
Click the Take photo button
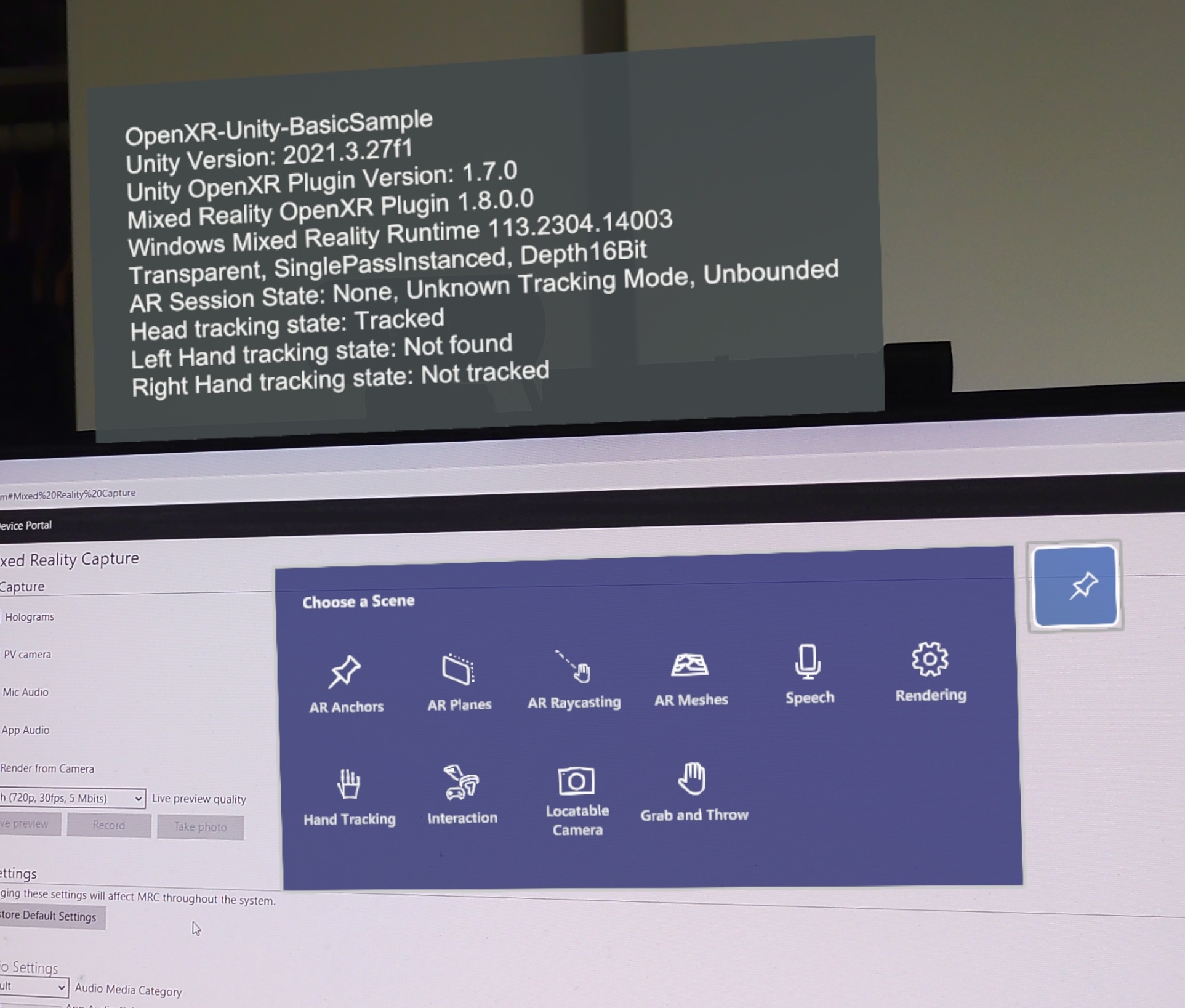(x=200, y=827)
